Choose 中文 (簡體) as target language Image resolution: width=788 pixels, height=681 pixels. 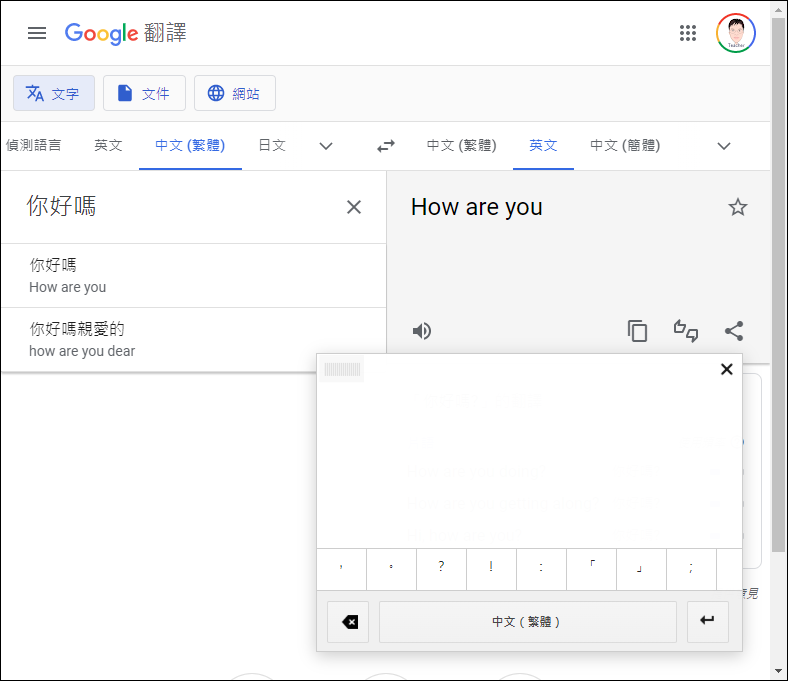[625, 146]
